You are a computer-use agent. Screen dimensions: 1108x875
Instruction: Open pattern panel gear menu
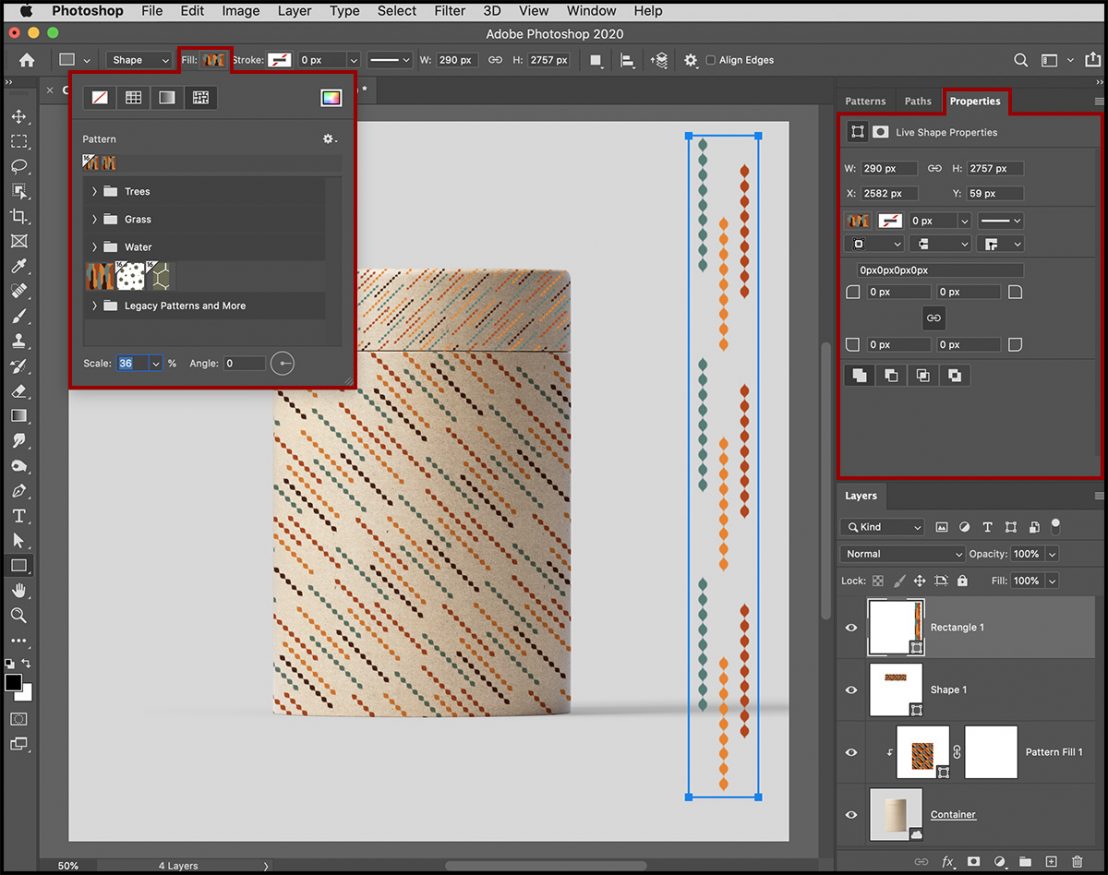click(329, 139)
